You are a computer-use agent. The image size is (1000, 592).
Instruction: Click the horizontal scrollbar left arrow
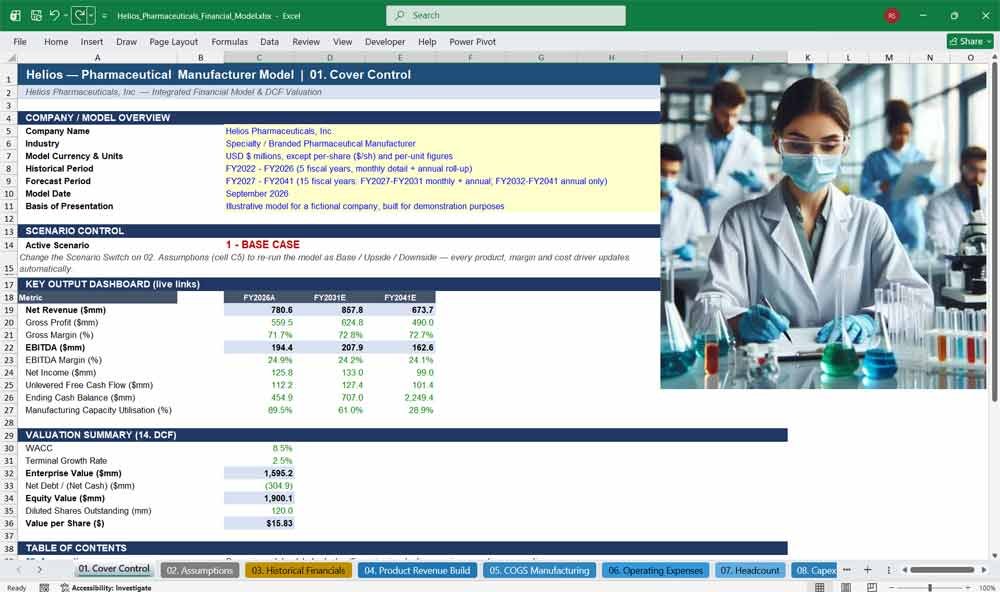904,570
